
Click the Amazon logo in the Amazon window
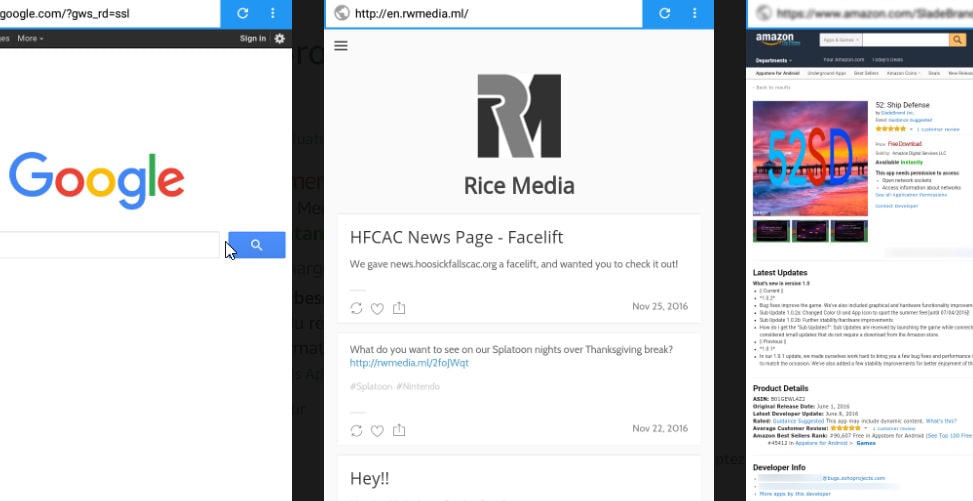point(778,40)
